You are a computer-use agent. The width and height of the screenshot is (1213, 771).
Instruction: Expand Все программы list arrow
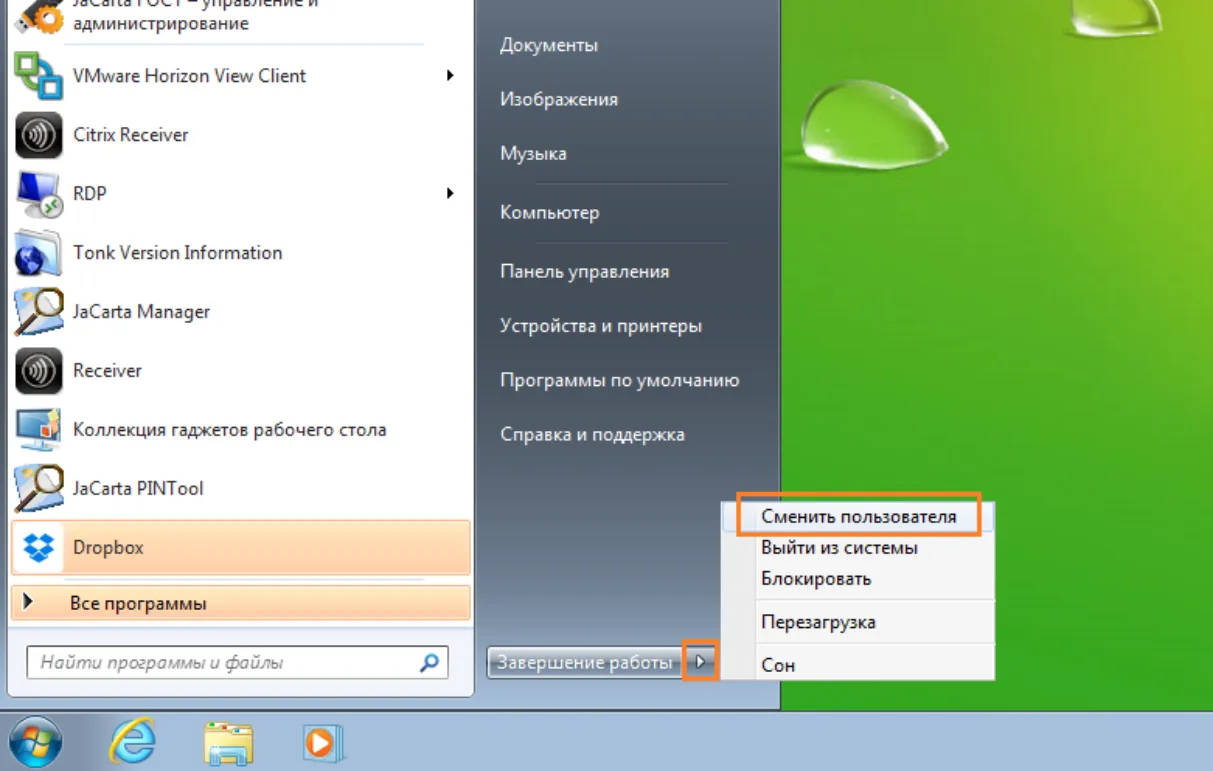pos(28,602)
